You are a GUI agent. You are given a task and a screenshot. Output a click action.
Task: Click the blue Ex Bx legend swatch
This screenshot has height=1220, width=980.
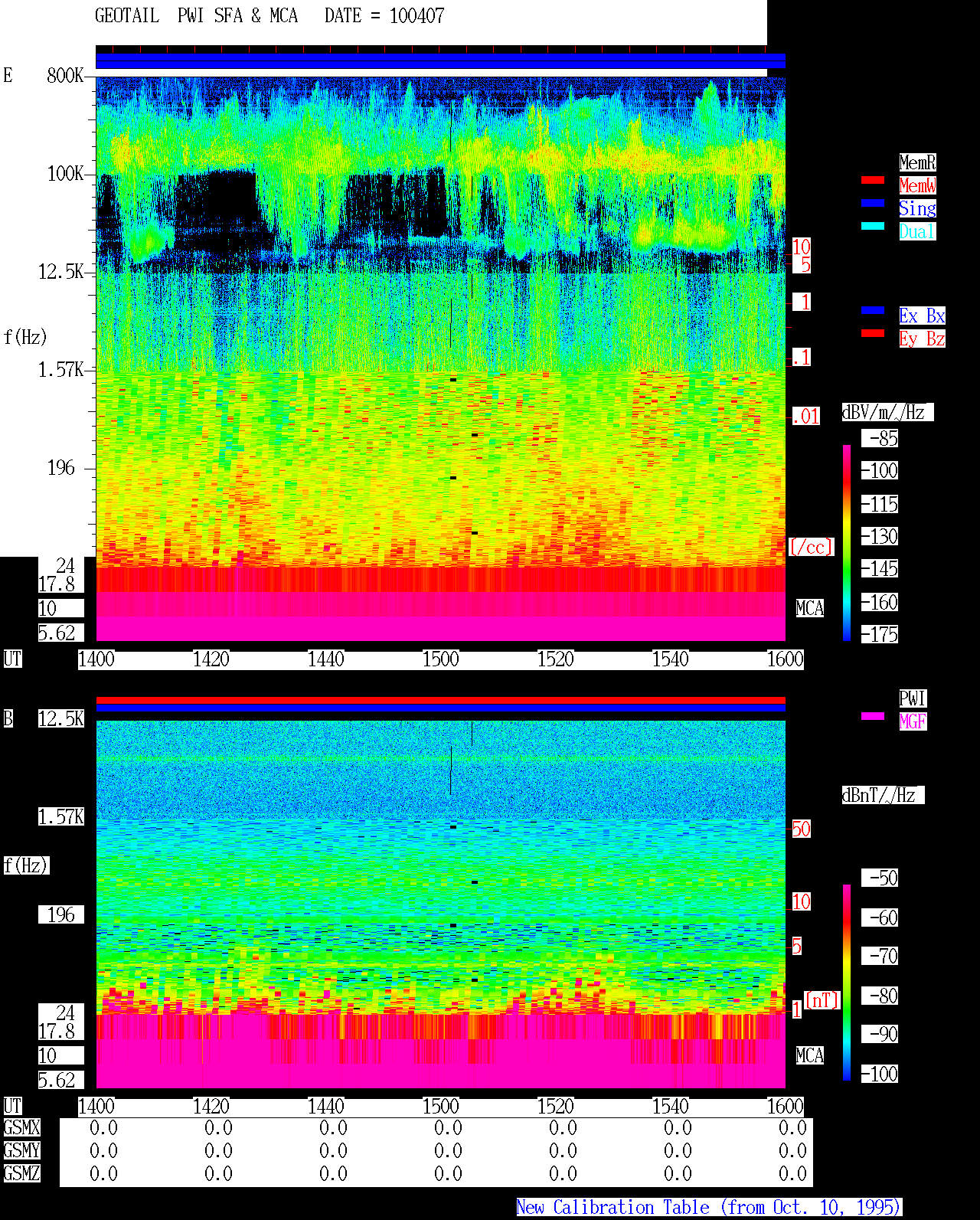pos(873,310)
